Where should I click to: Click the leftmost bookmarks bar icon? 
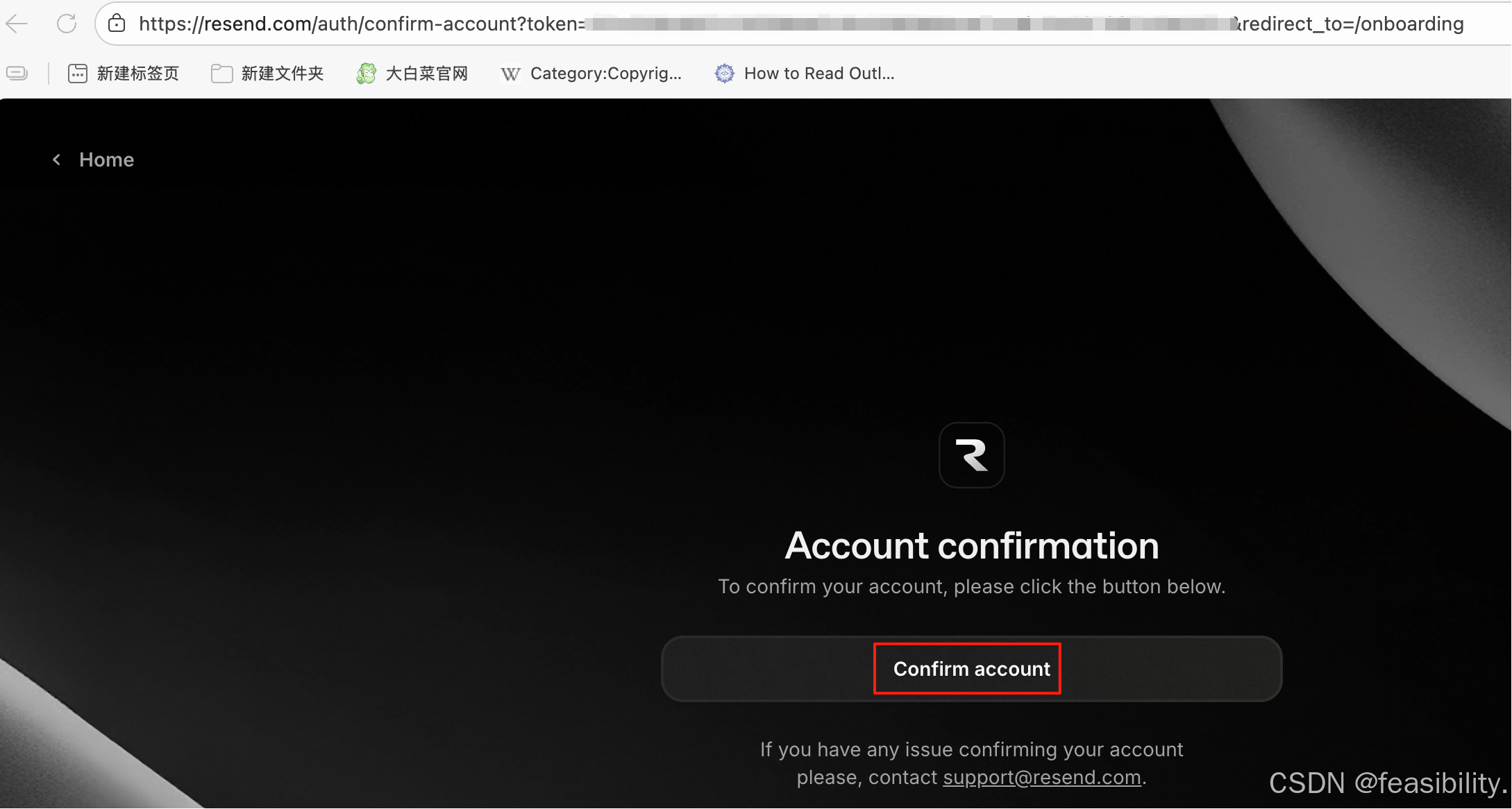(x=17, y=73)
